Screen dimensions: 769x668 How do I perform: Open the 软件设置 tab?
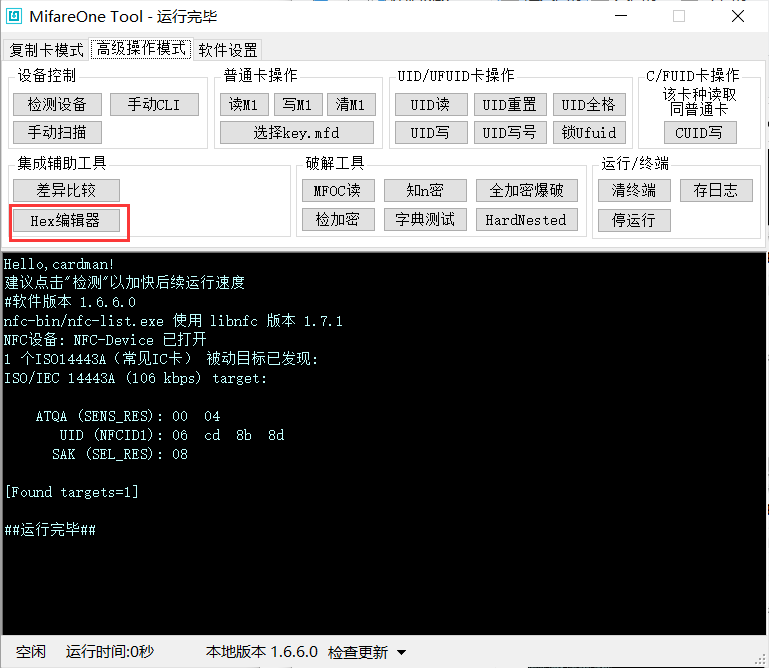[x=228, y=50]
